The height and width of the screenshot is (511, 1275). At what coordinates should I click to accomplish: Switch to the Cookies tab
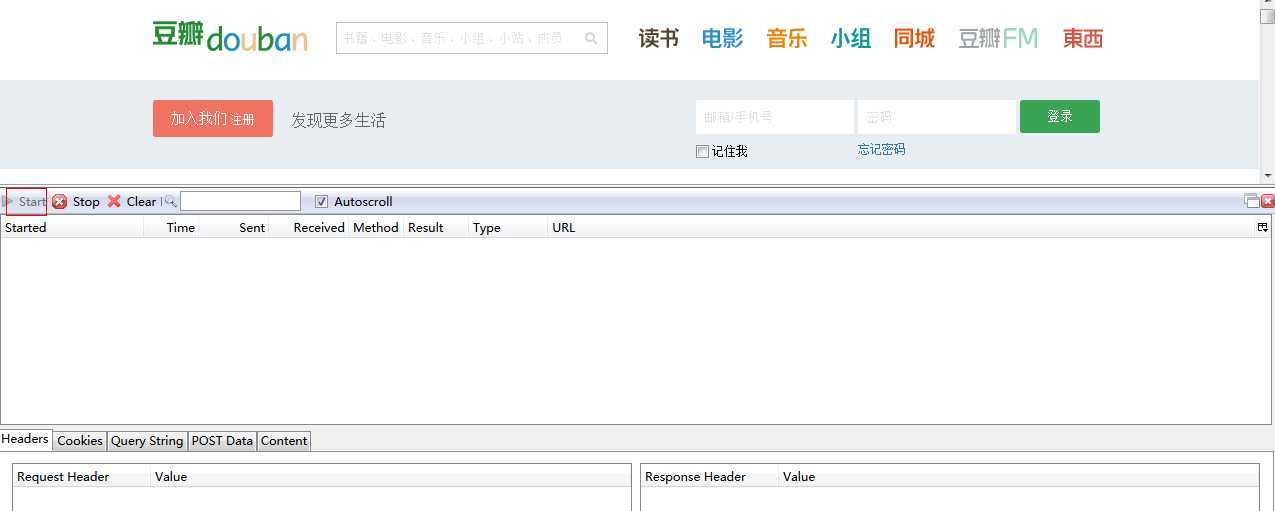[80, 440]
